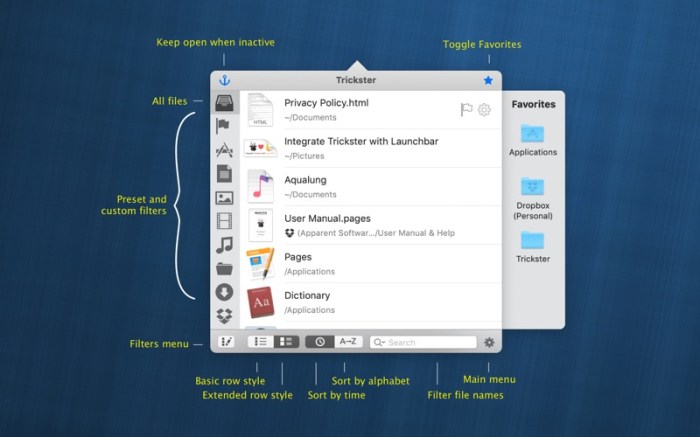Click ~/Pictures path under Launchbar item
700x437 pixels.
point(304,156)
